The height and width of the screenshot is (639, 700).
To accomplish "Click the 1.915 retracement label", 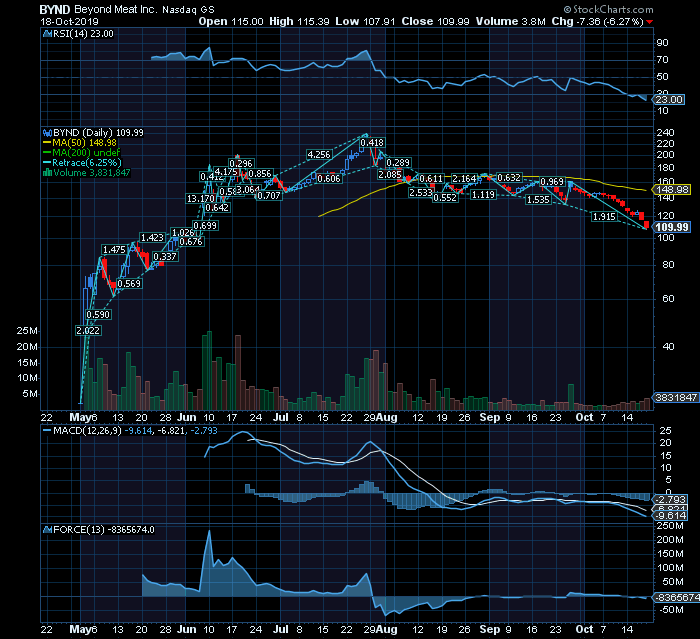I will (x=604, y=217).
